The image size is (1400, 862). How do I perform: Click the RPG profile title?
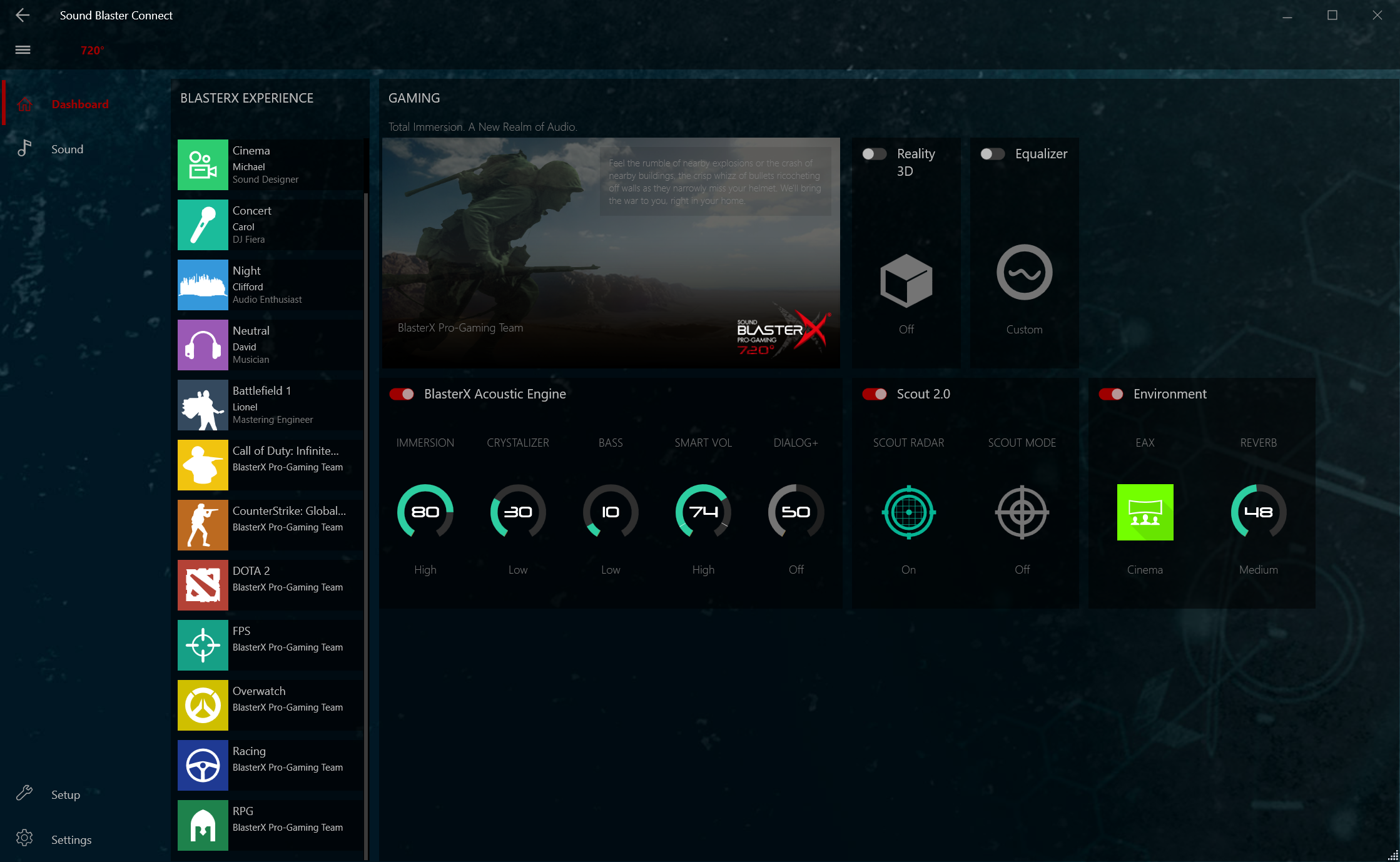pyautogui.click(x=243, y=811)
